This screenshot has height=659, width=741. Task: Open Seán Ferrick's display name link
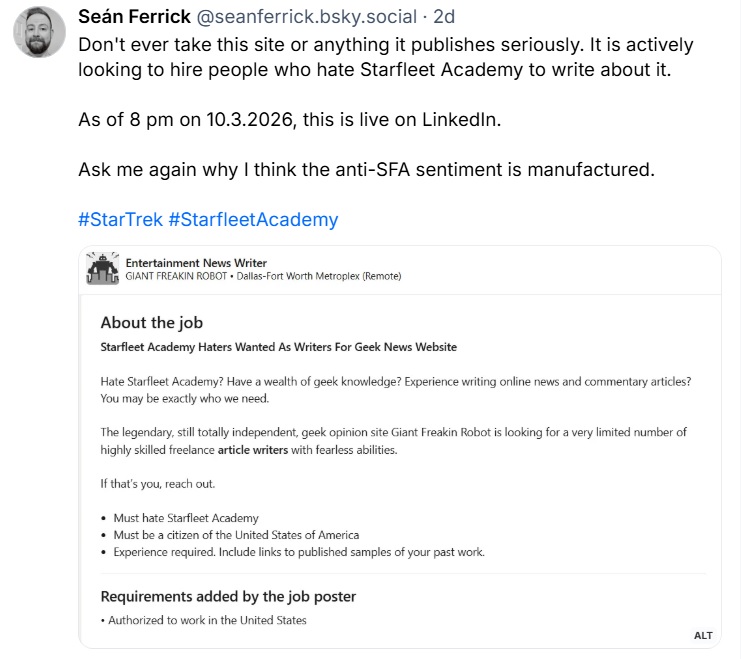135,19
